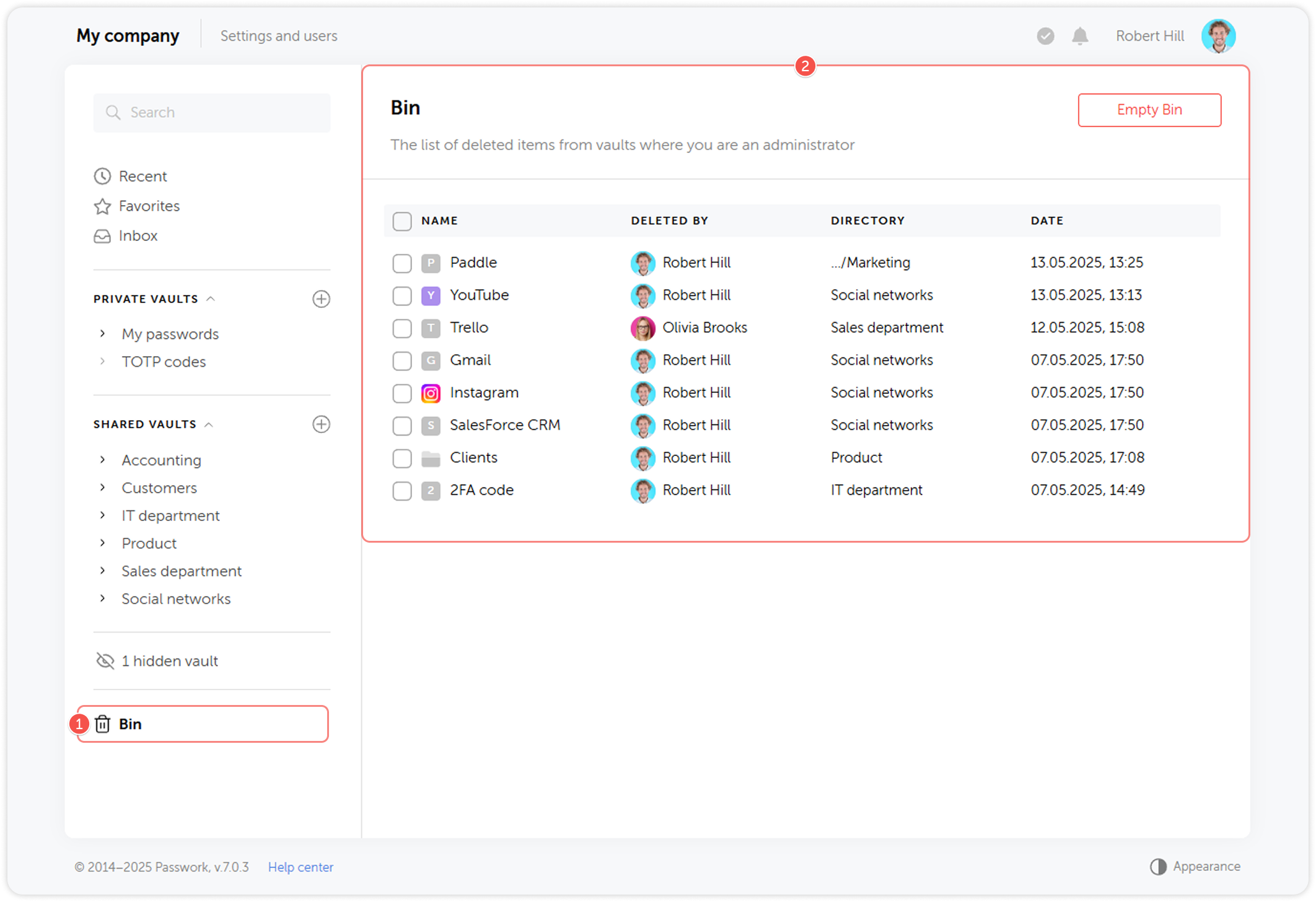This screenshot has width=1316, height=902.
Task: Click the checkmark status icon in the header
Action: [x=1045, y=35]
